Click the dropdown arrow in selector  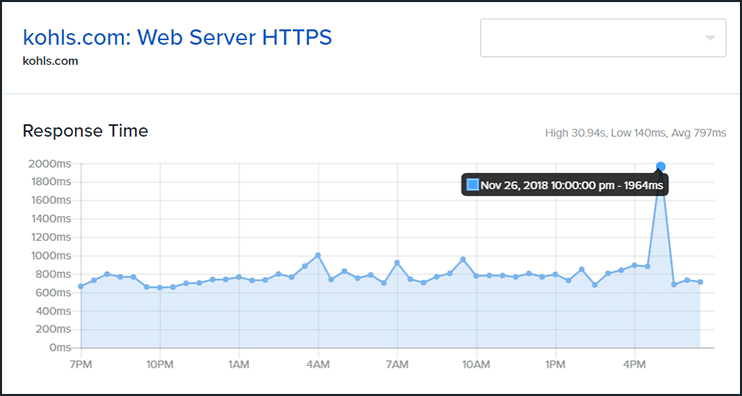pyautogui.click(x=710, y=38)
